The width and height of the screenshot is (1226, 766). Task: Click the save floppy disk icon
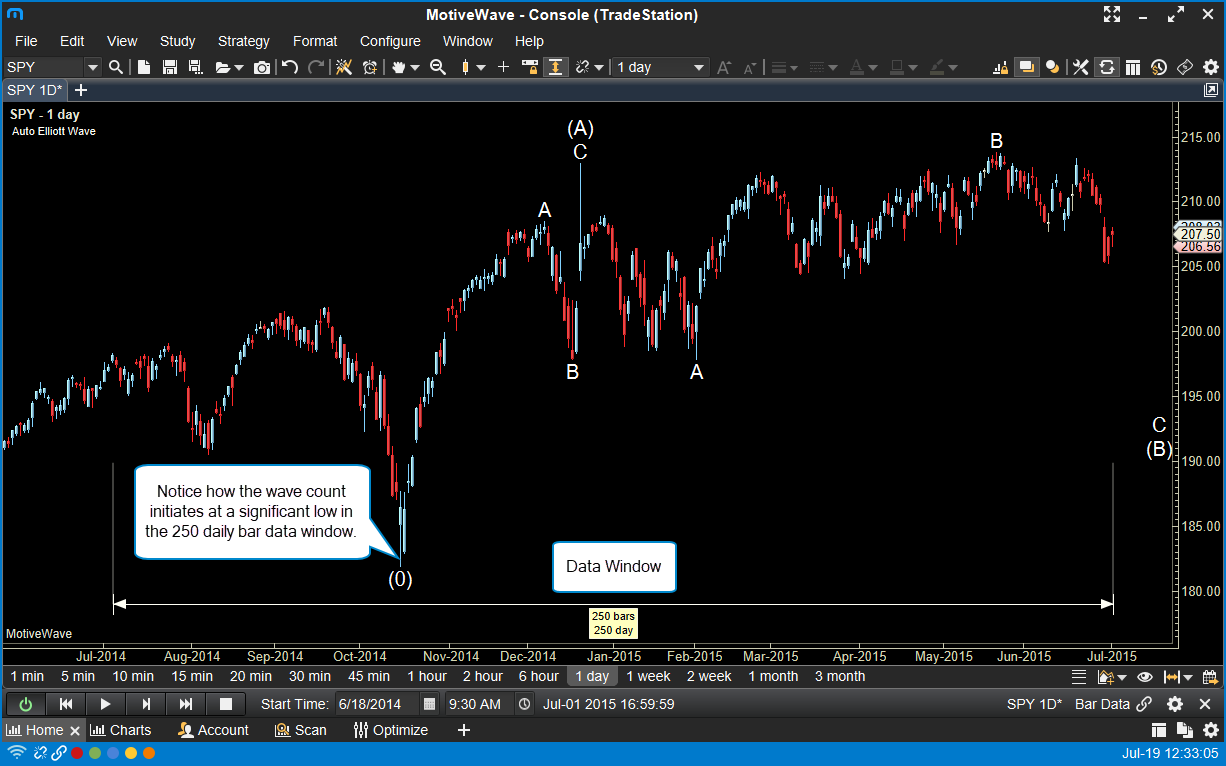[x=169, y=67]
